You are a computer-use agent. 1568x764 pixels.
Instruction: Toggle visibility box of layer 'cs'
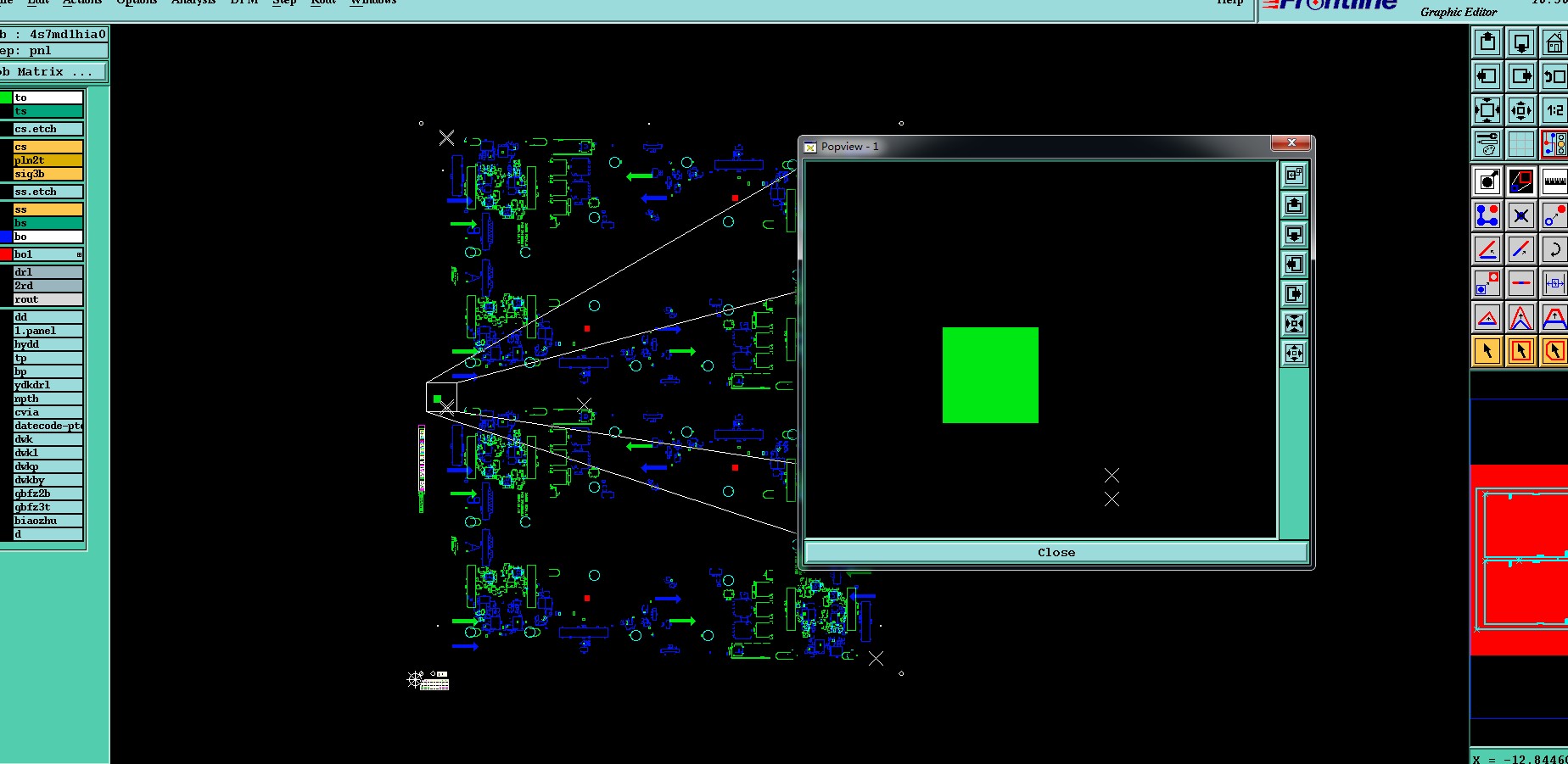(6, 147)
